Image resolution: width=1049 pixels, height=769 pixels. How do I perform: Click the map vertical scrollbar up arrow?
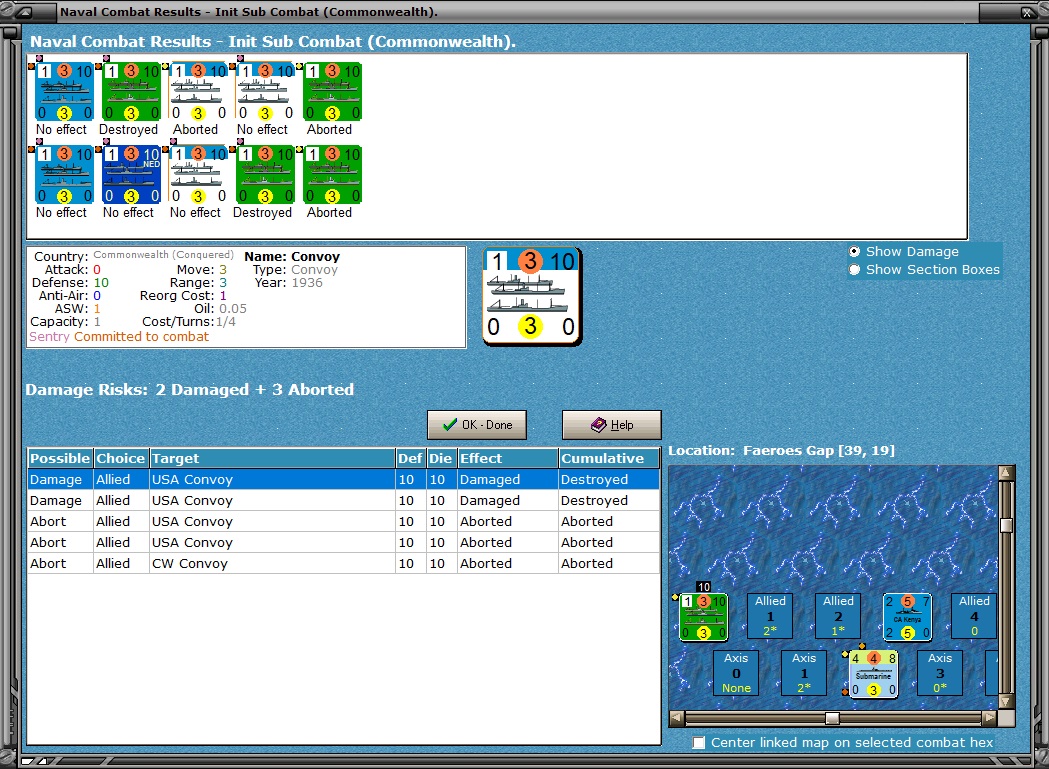click(1006, 473)
